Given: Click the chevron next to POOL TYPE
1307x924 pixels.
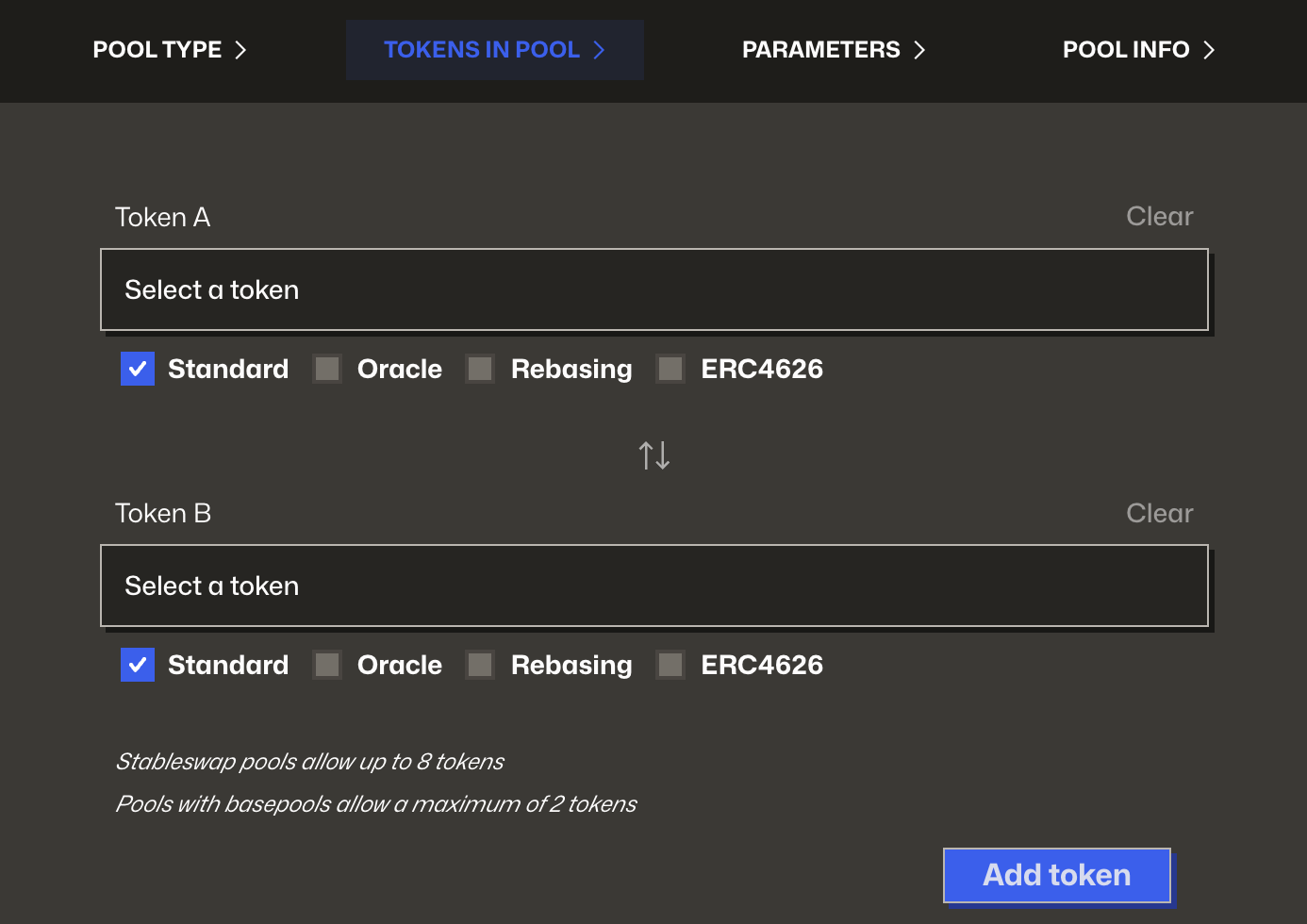Looking at the screenshot, I should [x=240, y=50].
